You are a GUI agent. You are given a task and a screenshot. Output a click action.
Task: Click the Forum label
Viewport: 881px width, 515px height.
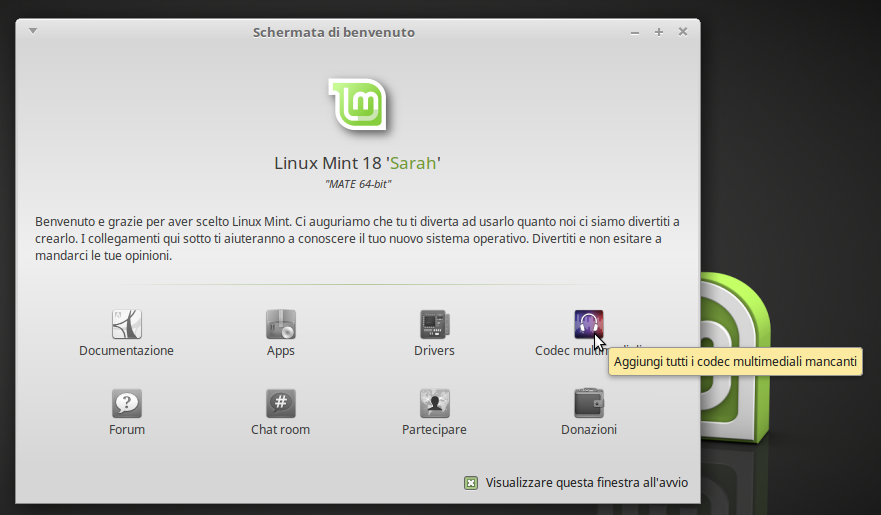126,430
